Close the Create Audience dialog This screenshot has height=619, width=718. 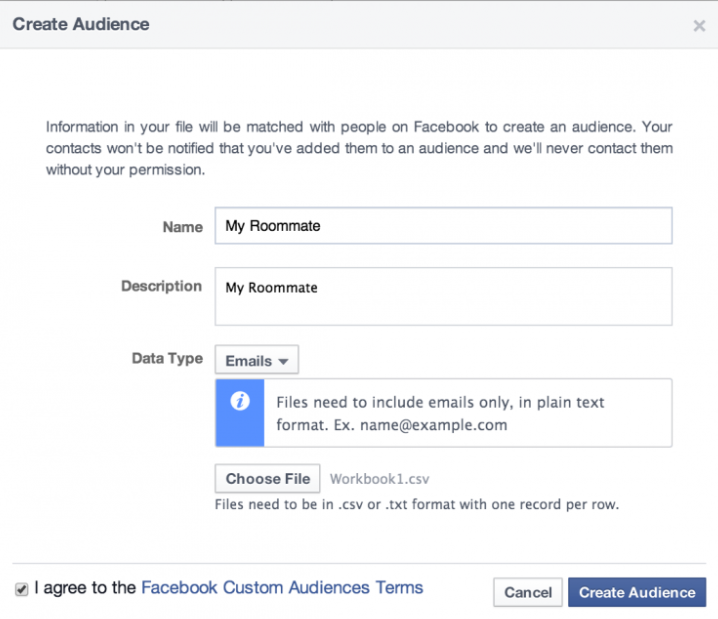click(699, 26)
